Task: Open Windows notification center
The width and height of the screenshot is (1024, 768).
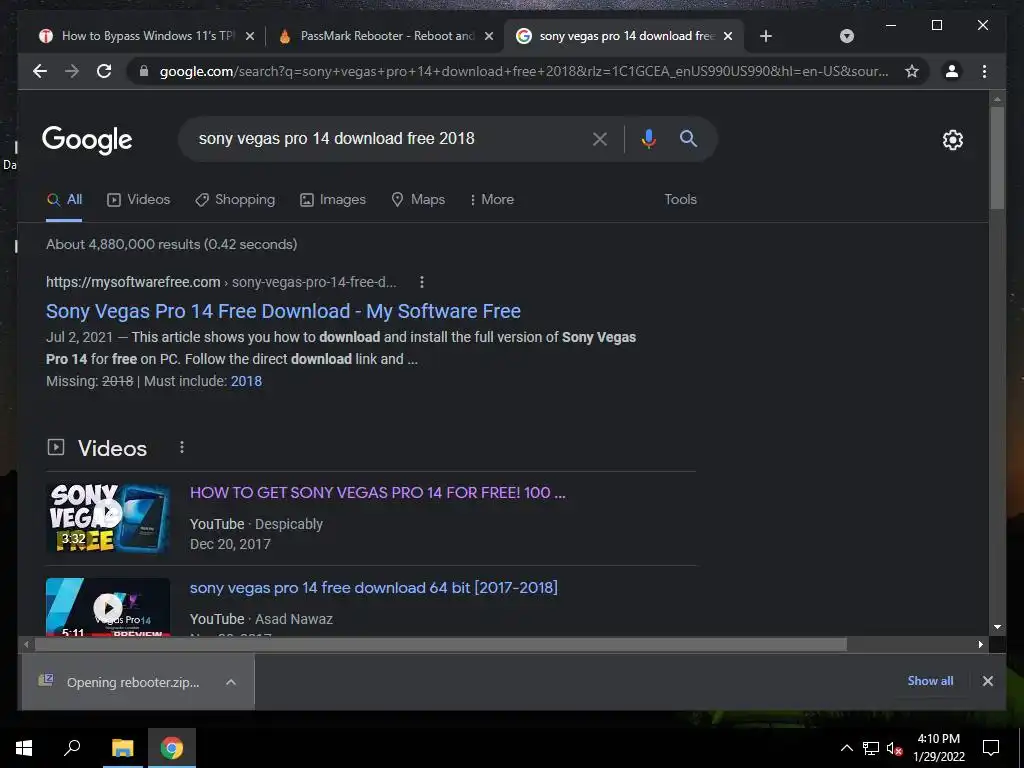Action: (x=991, y=748)
